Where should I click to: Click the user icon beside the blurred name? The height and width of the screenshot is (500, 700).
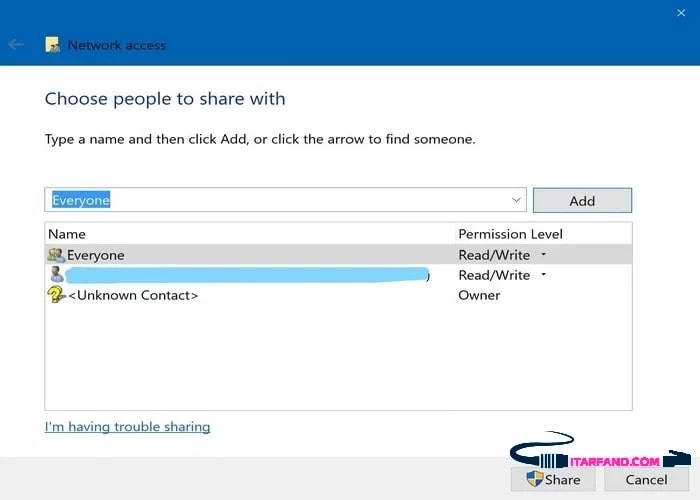click(56, 274)
